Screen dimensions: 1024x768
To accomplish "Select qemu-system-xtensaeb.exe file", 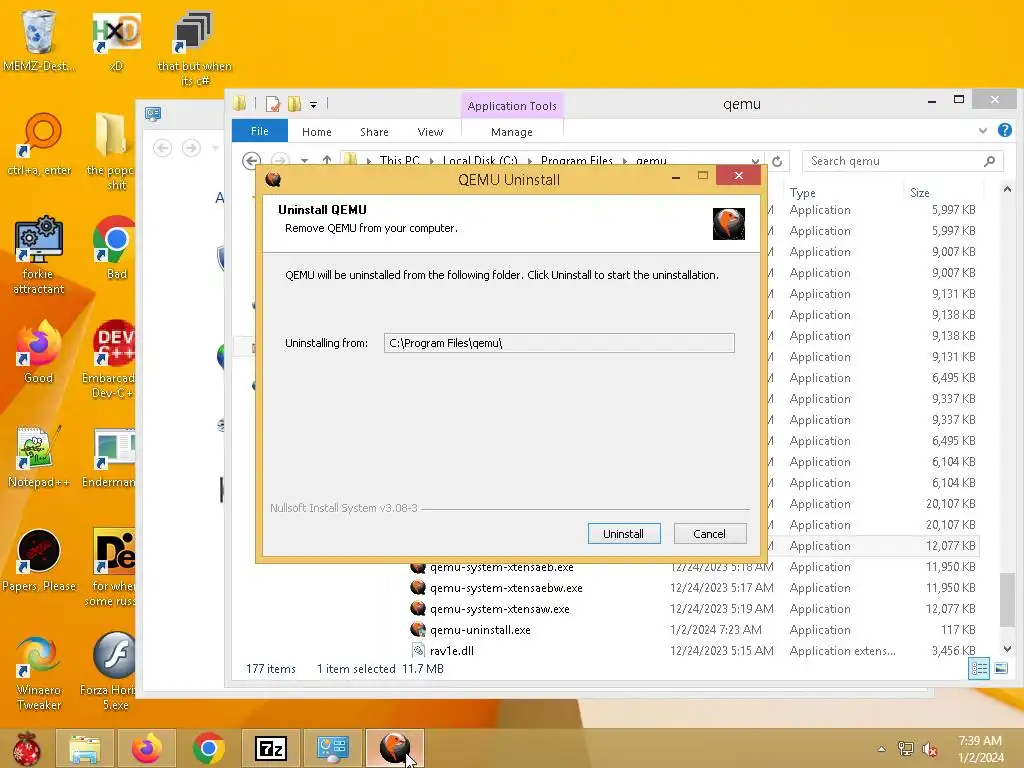I will (x=502, y=567).
